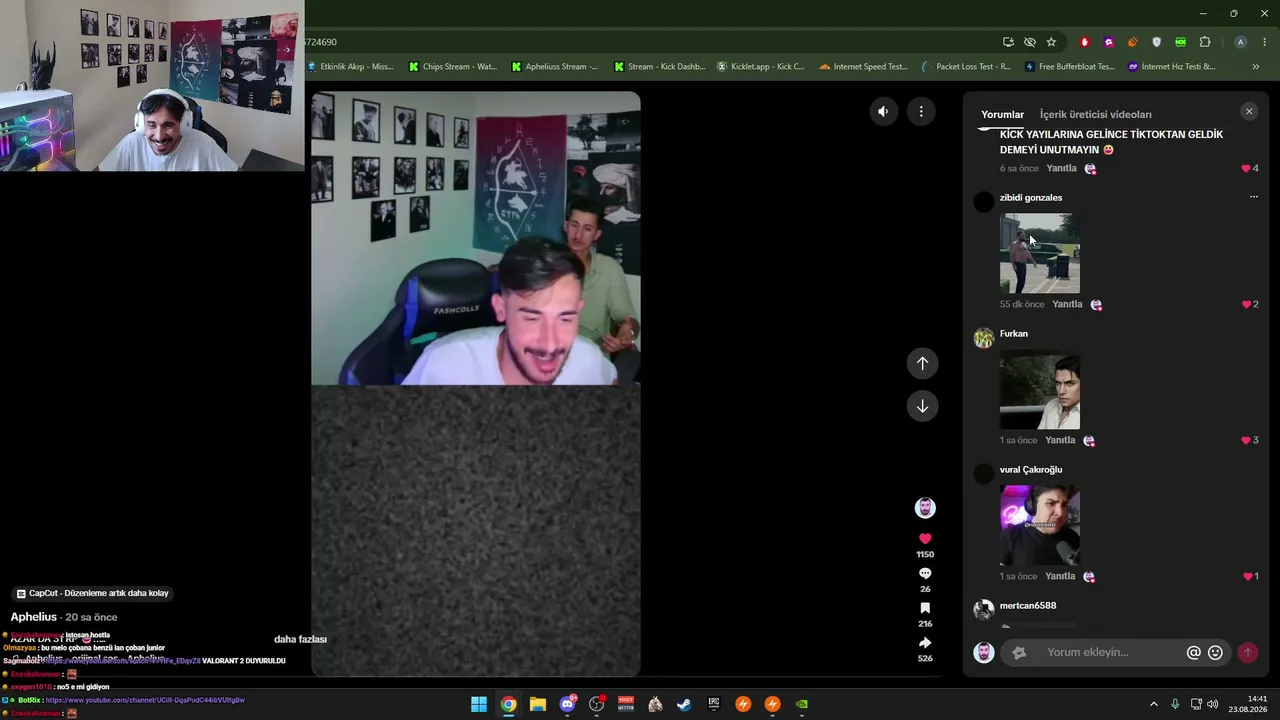Open Internet Speed Test bookmark
The height and width of the screenshot is (720, 1280).
click(x=864, y=67)
